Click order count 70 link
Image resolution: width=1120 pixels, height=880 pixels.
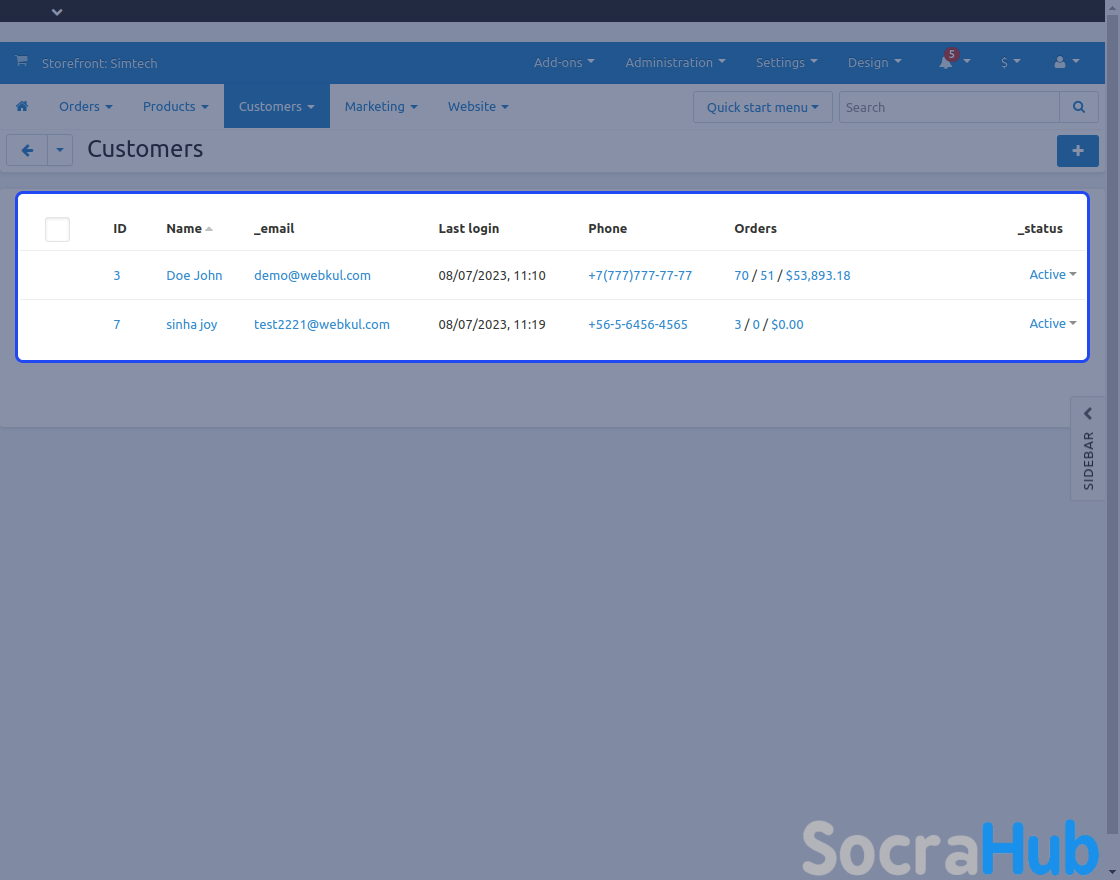[x=741, y=275]
